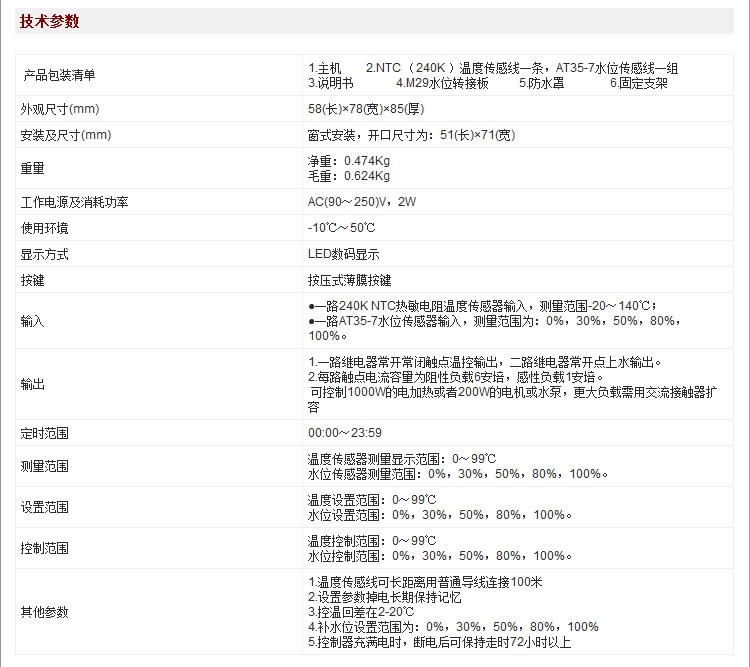Select the 温度设置范围：0～99℃ line
This screenshot has height=667, width=750.
[372, 500]
